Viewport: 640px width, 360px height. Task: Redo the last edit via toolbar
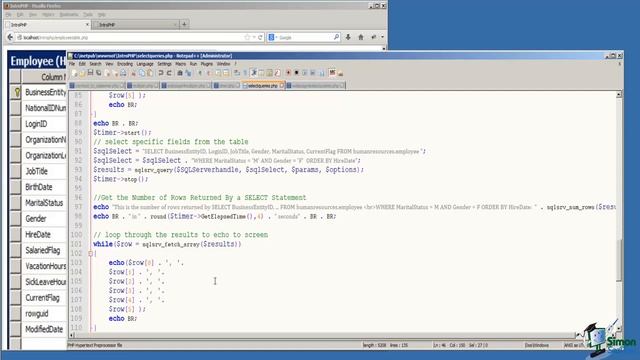pos(169,73)
